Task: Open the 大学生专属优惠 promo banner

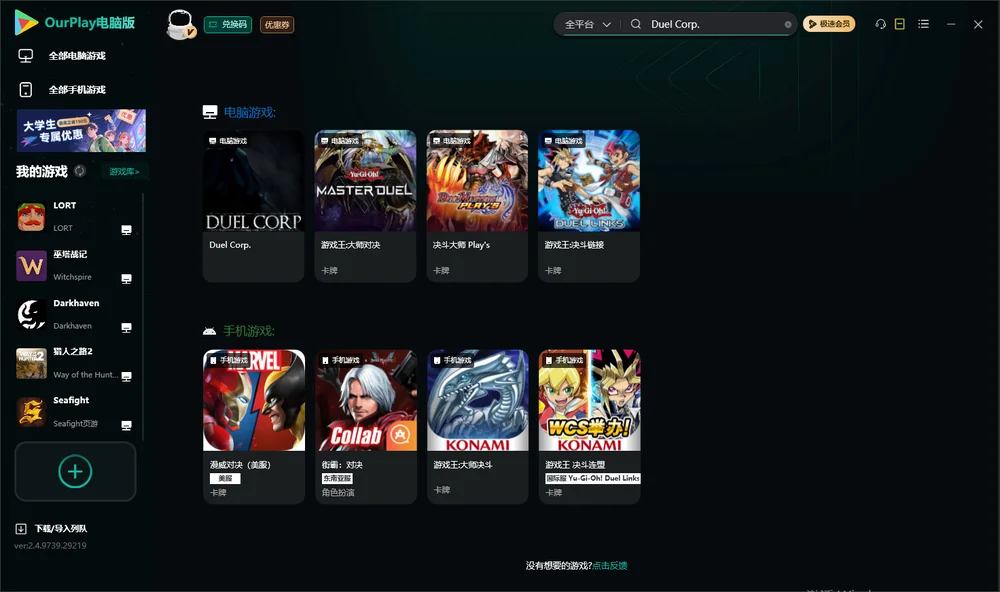Action: pos(81,131)
